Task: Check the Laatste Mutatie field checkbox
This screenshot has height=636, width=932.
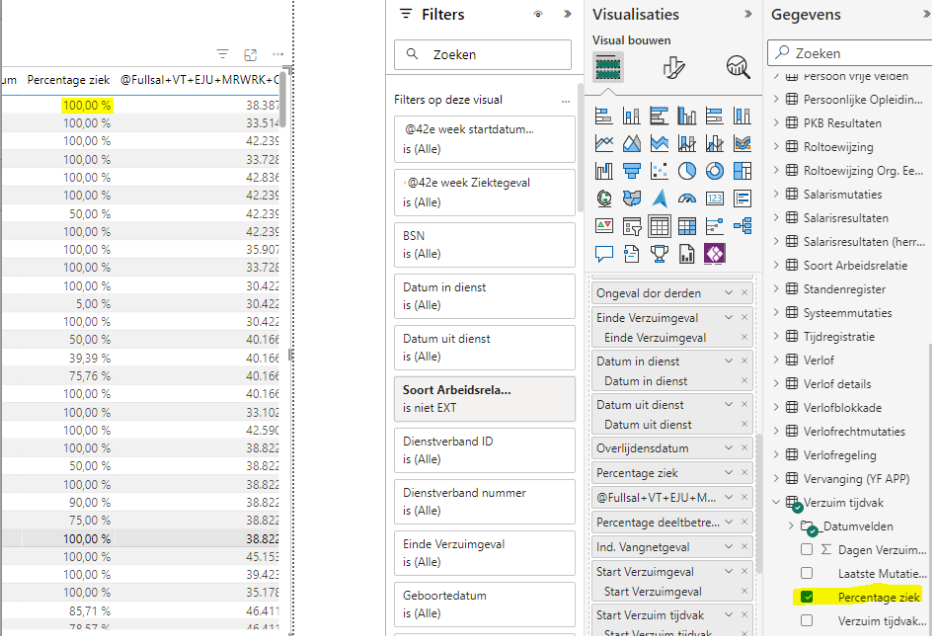Action: 807,573
